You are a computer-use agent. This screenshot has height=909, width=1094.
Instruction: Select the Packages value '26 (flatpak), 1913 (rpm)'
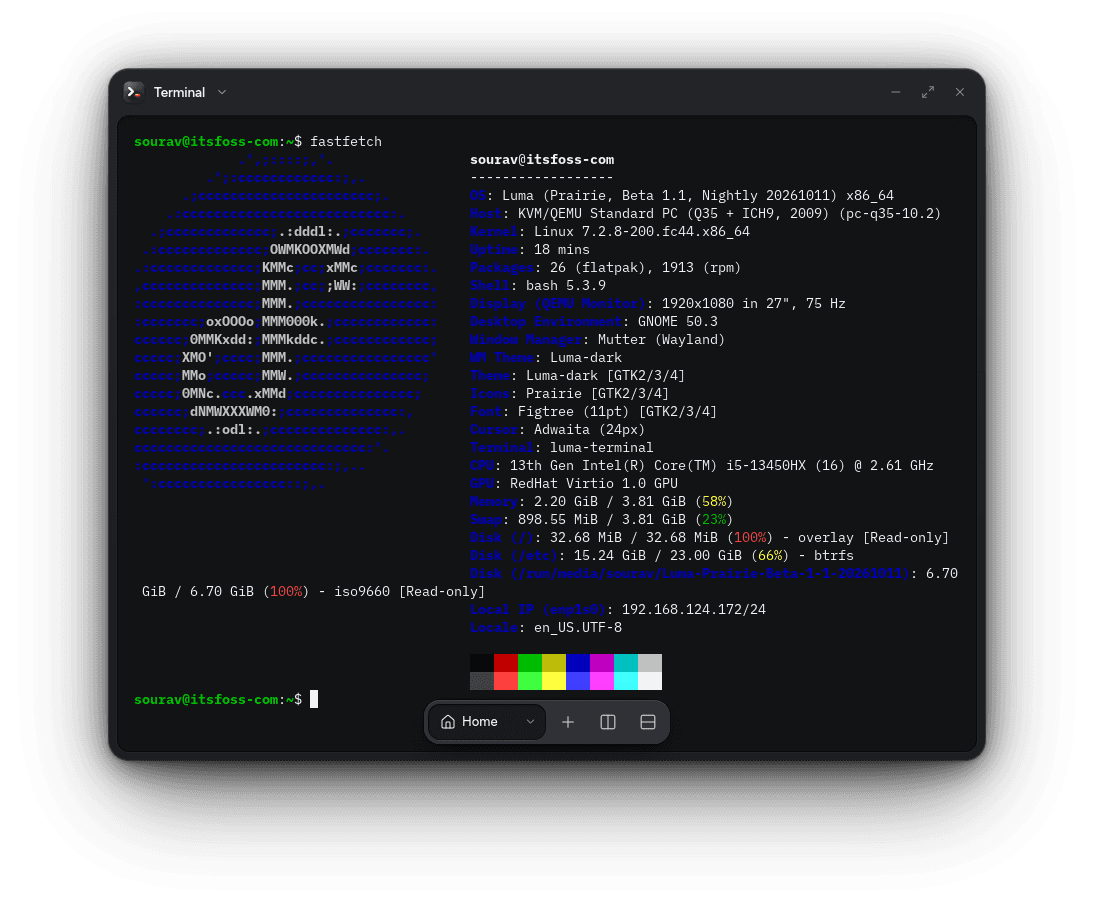[x=645, y=268]
